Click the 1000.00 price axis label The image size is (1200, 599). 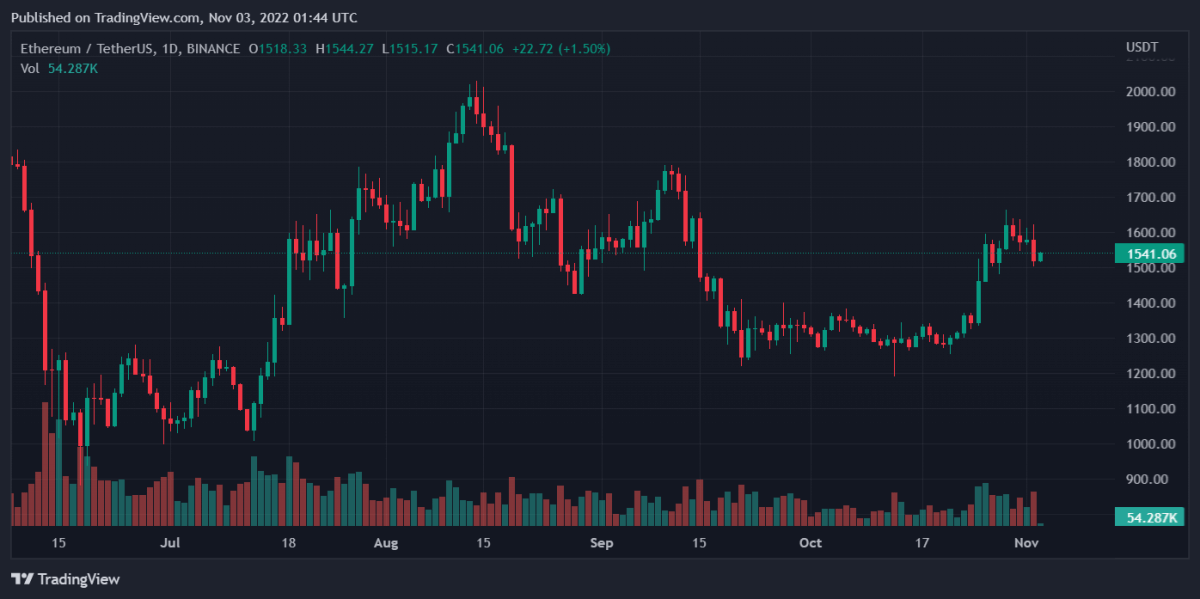(1150, 444)
